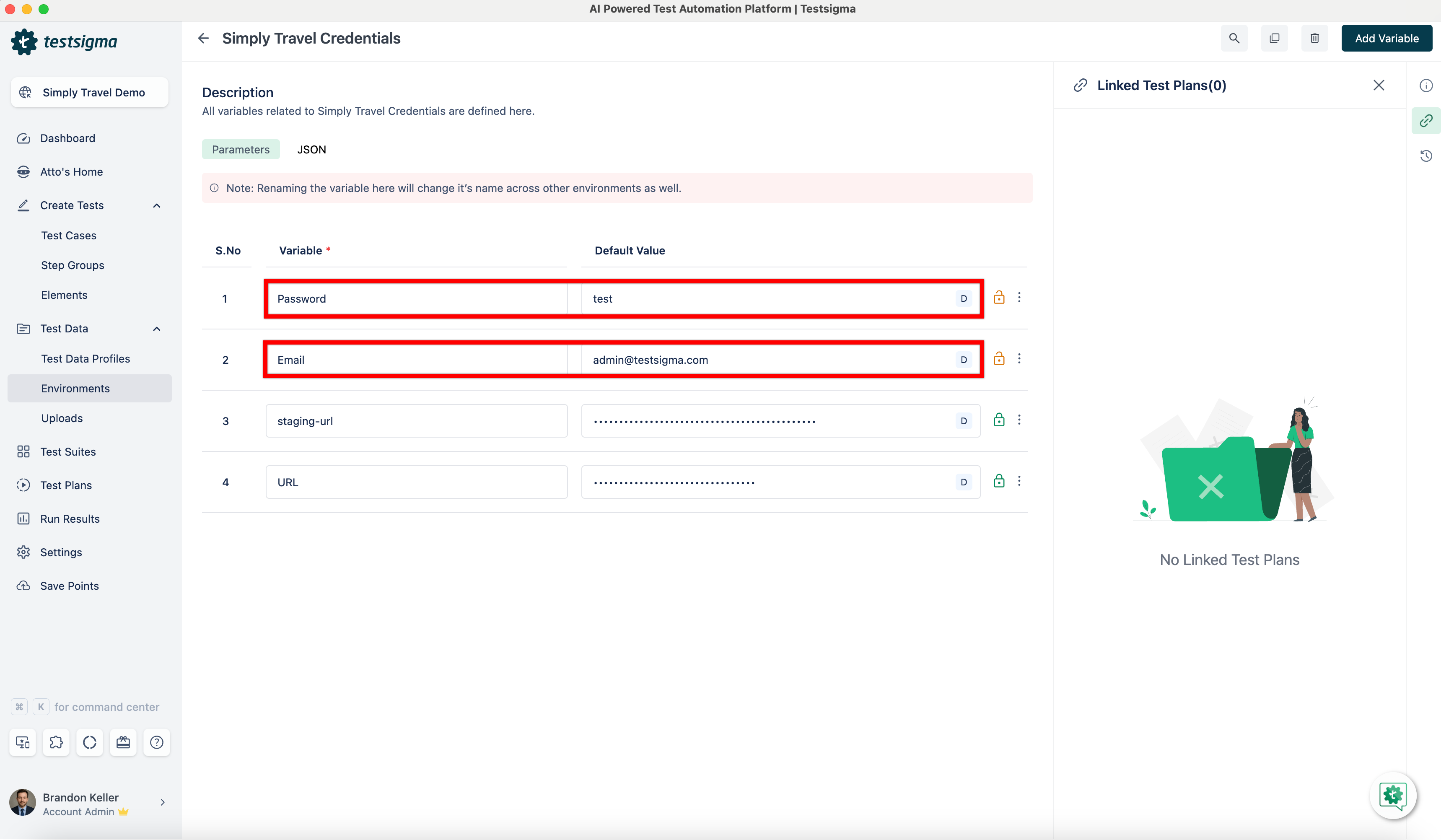The image size is (1441, 840).
Task: Click the Add Variable button
Action: 1387,38
